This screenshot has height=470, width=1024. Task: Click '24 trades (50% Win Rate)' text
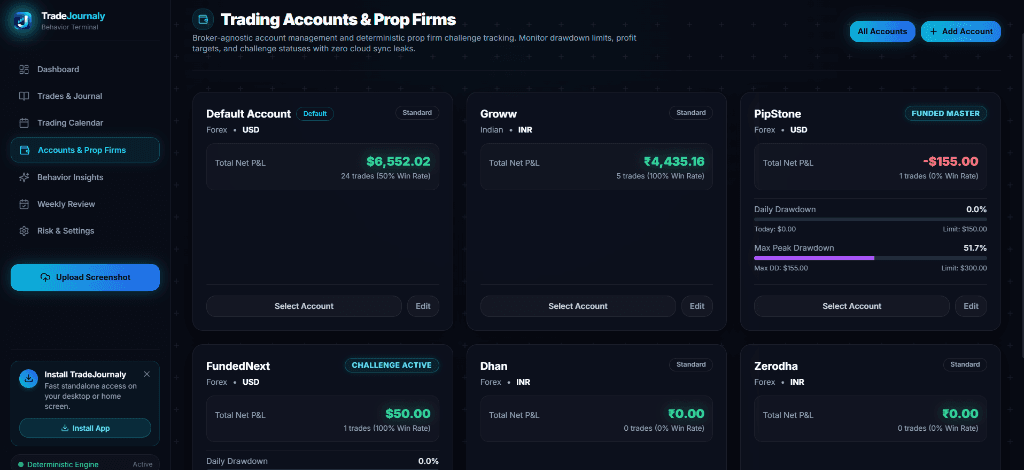click(x=386, y=176)
